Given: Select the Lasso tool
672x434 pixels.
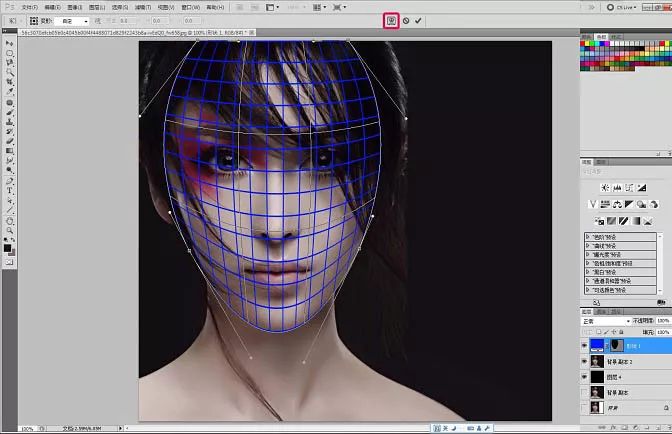Looking at the screenshot, I should (x=9, y=63).
